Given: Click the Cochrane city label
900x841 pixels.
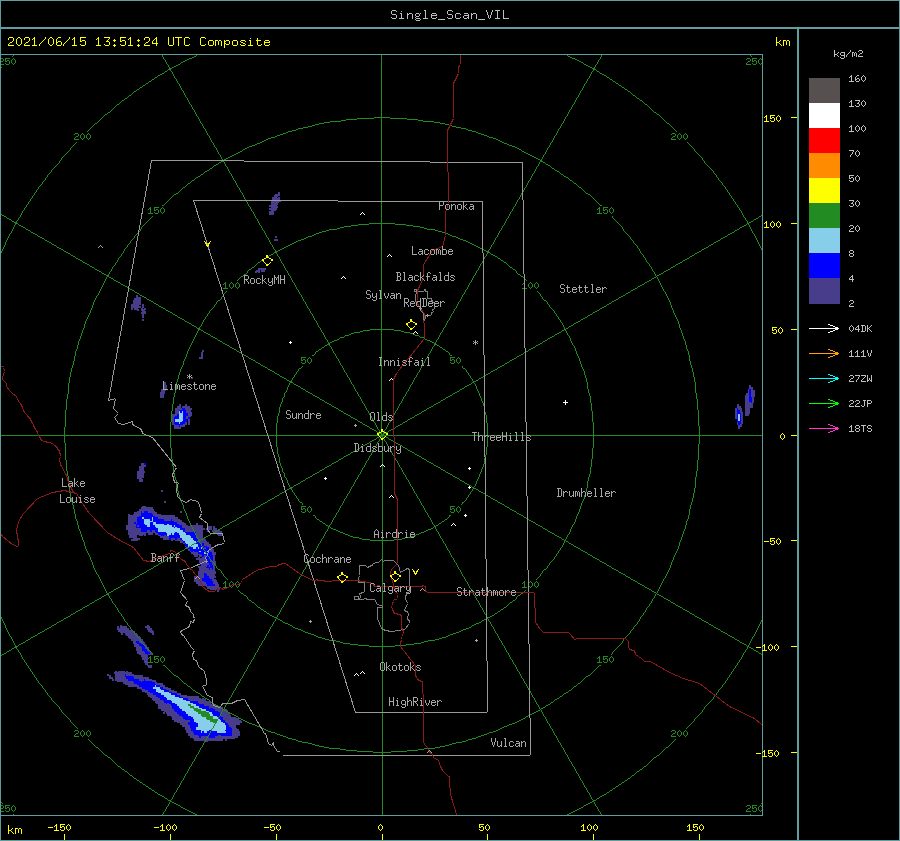Looking at the screenshot, I should click(x=327, y=559).
